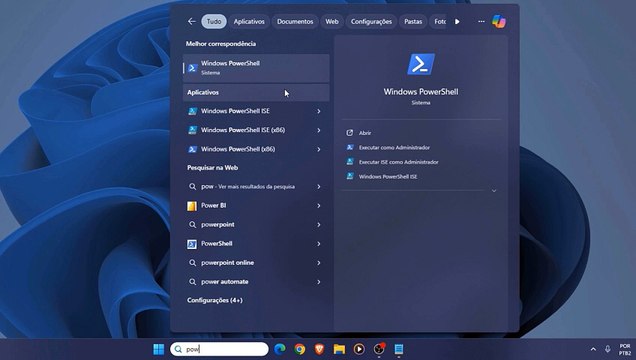This screenshot has height=360, width=636.
Task: Open Copilot from the search panel
Action: pos(499,21)
